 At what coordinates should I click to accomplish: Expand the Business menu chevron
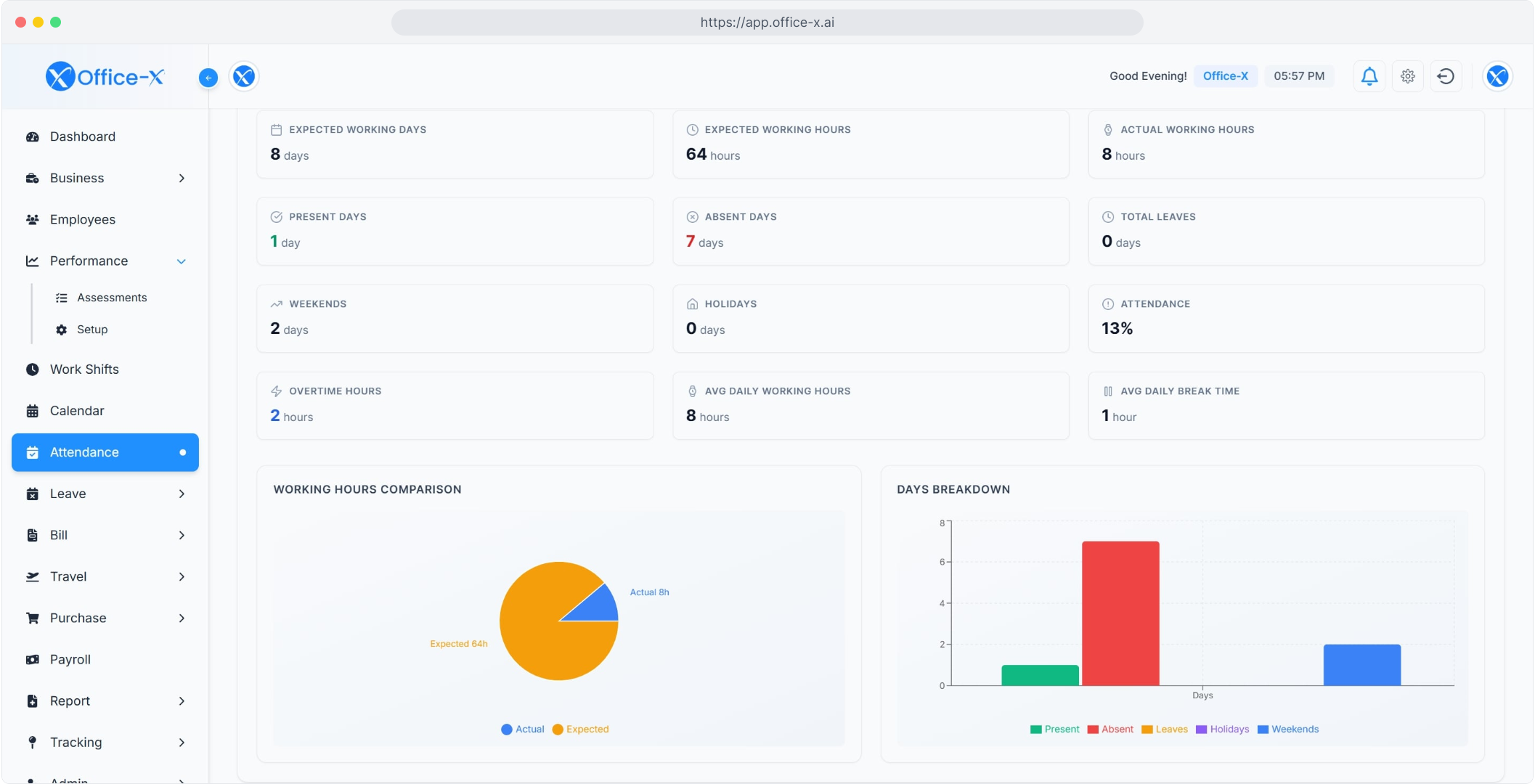(182, 179)
